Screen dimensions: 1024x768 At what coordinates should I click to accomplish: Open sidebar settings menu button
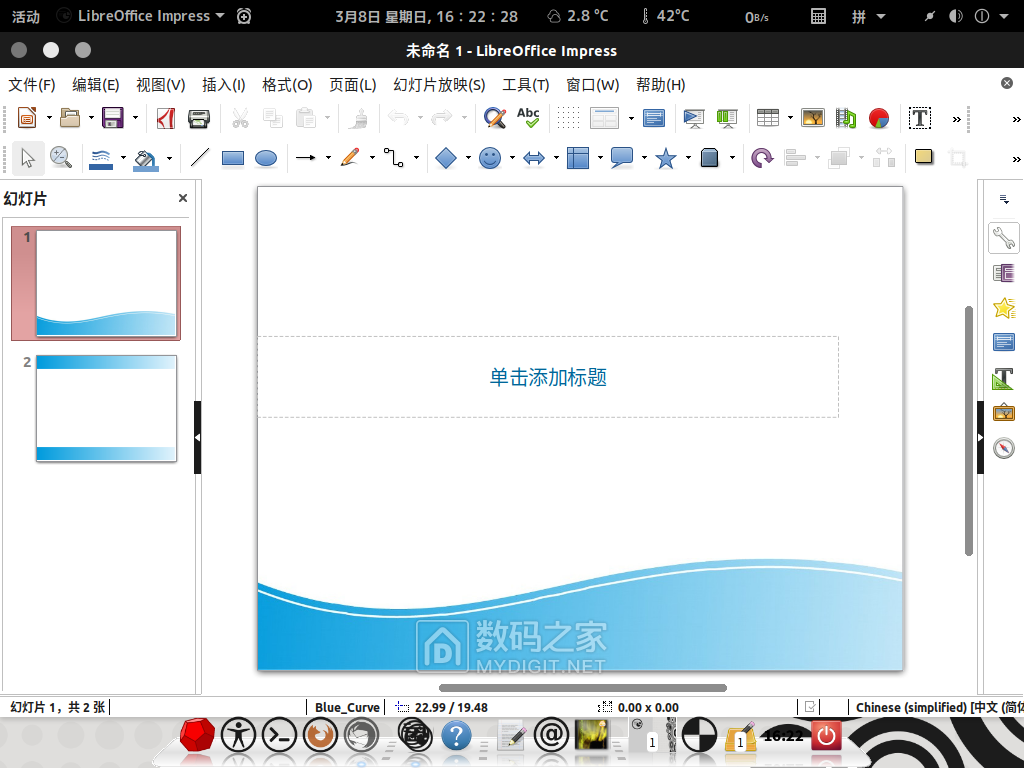point(1004,199)
